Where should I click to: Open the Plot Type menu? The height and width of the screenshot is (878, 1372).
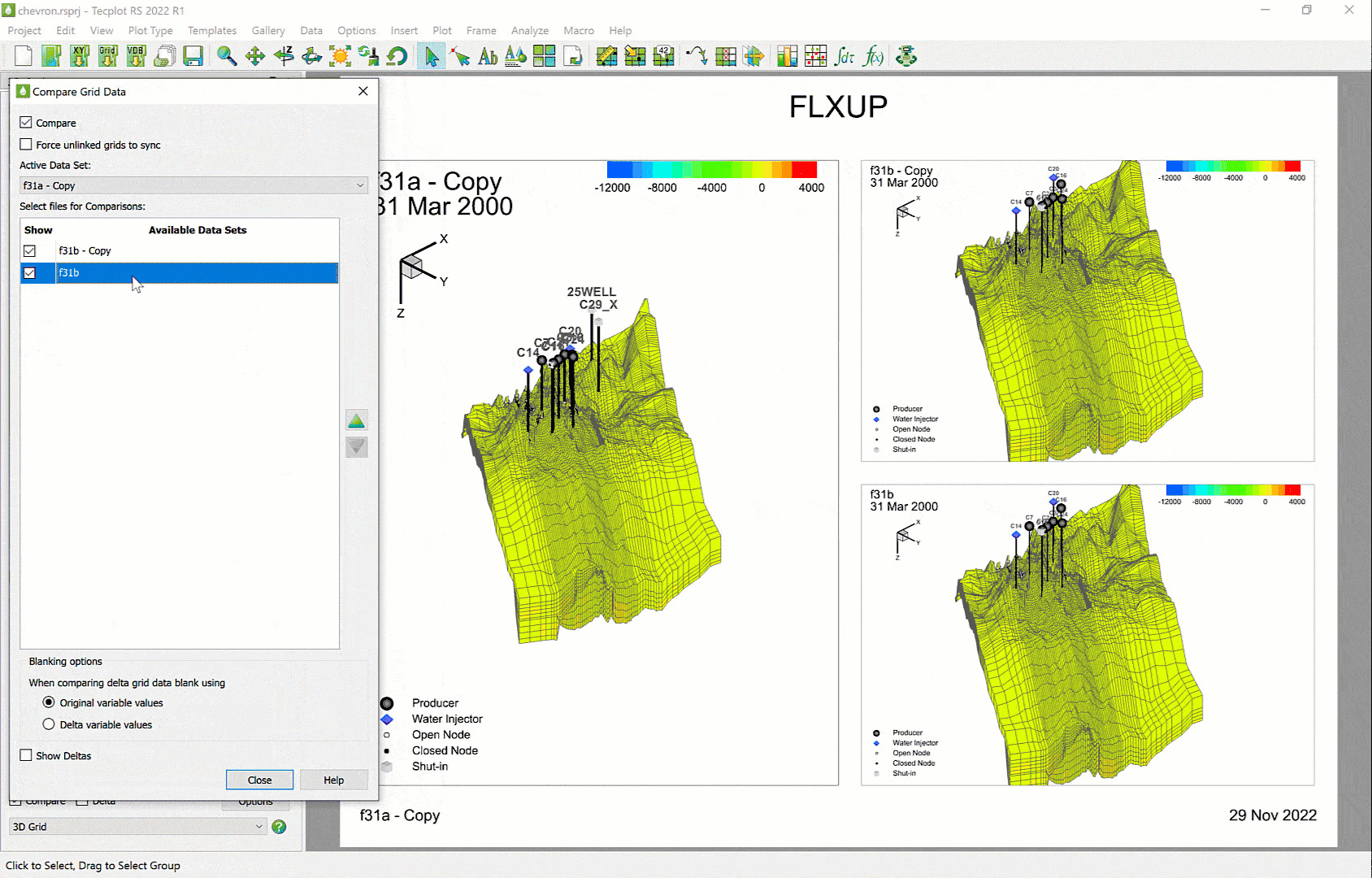(x=150, y=30)
